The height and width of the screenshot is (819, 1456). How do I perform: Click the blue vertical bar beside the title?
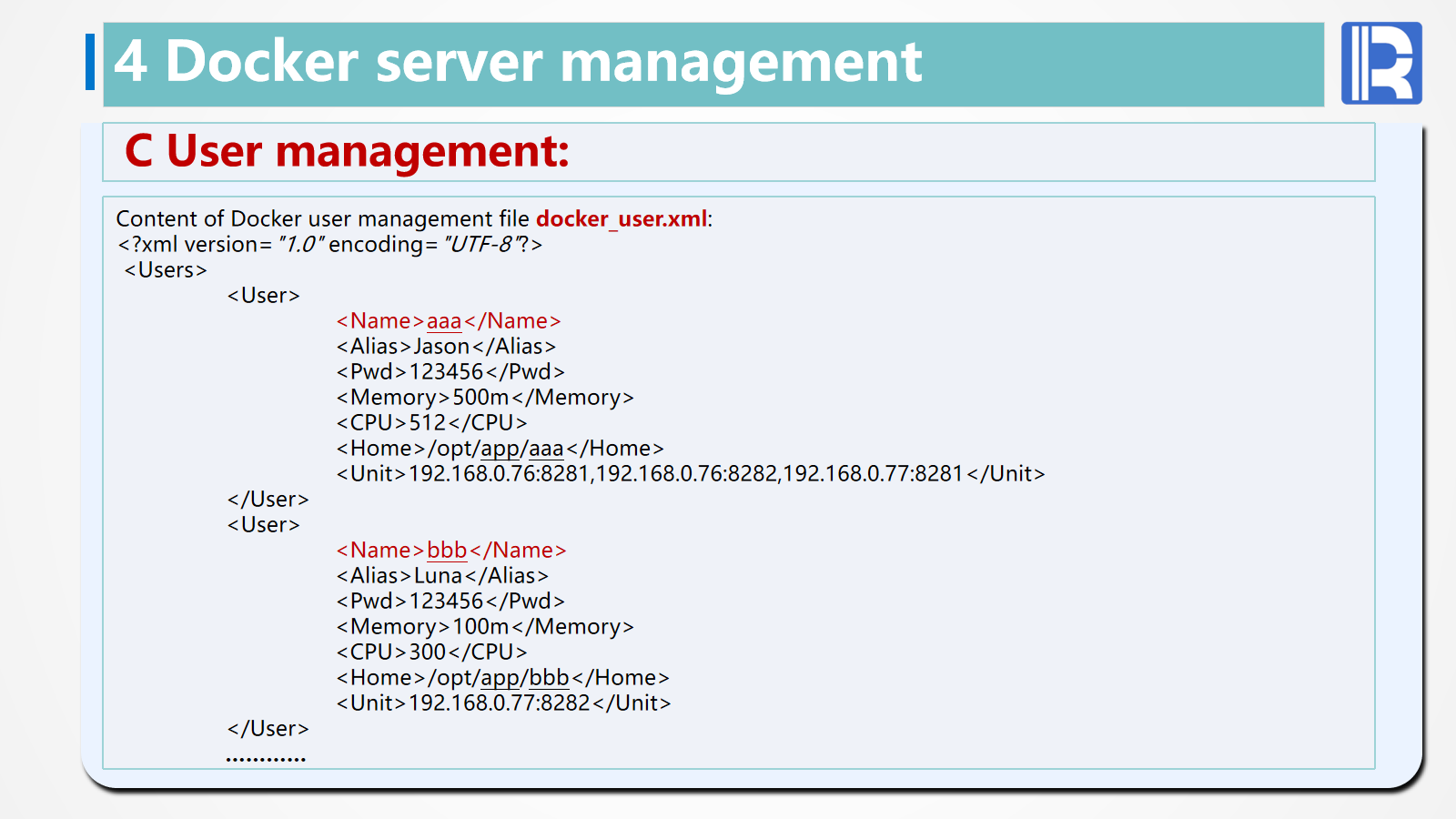90,62
